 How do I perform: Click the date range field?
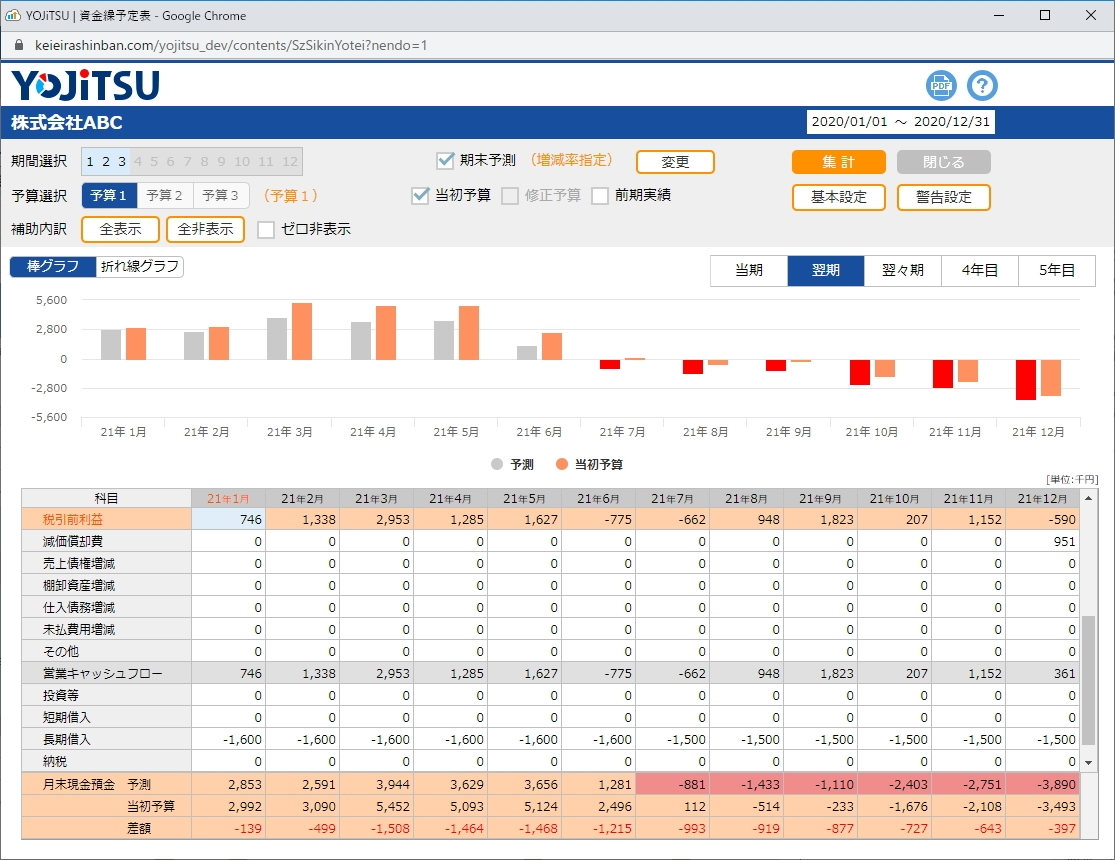900,122
